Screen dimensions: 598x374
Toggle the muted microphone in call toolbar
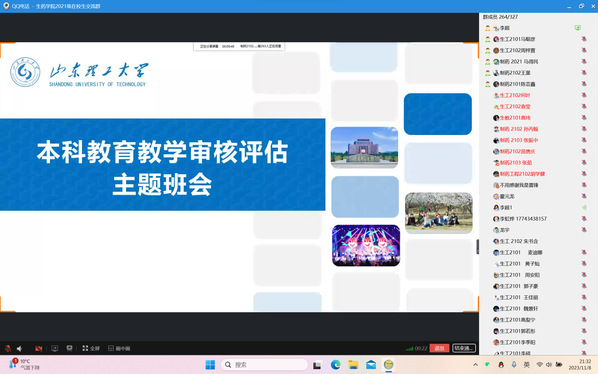coord(8,348)
